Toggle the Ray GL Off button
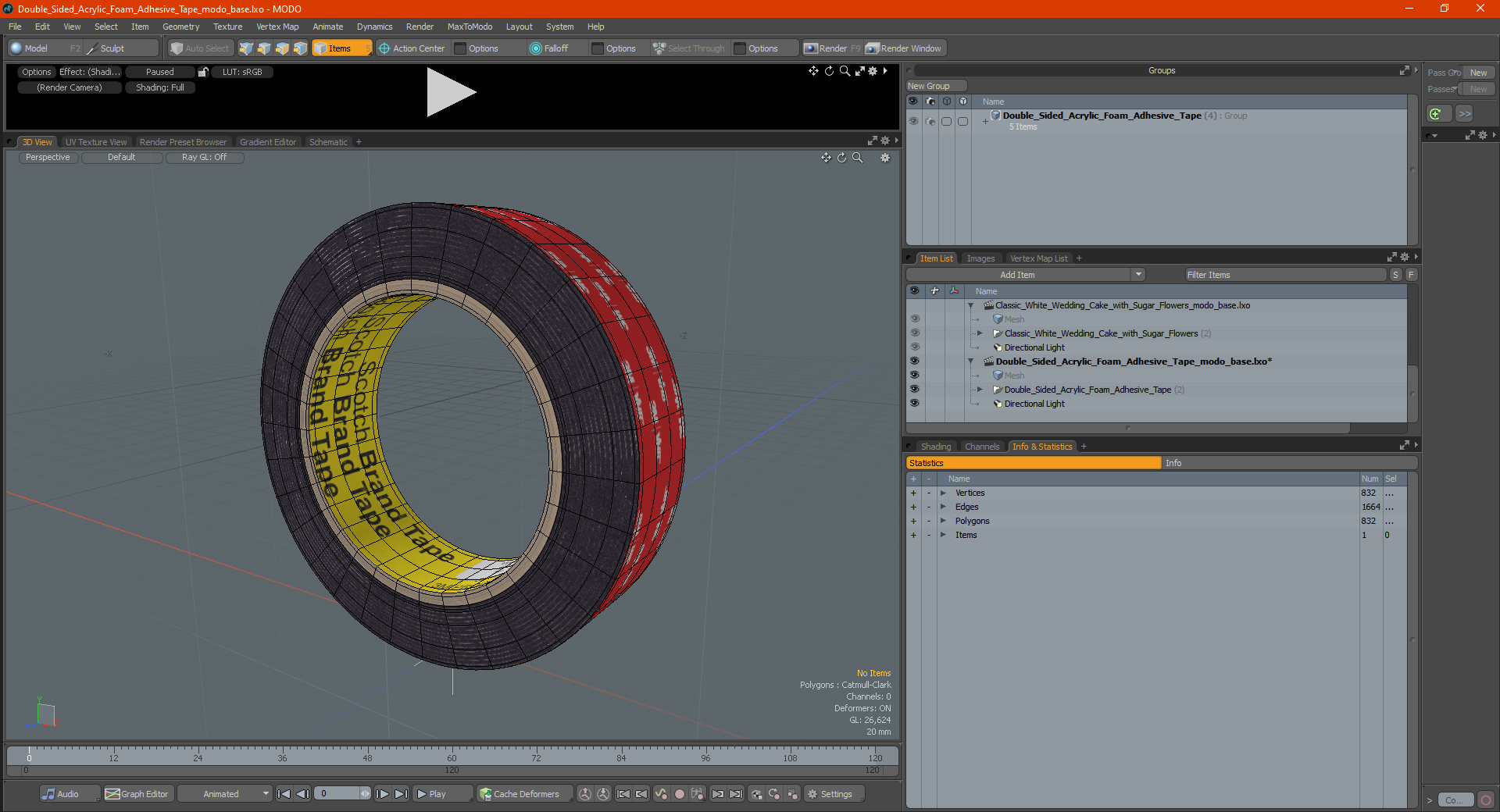The height and width of the screenshot is (812, 1500). (x=204, y=158)
